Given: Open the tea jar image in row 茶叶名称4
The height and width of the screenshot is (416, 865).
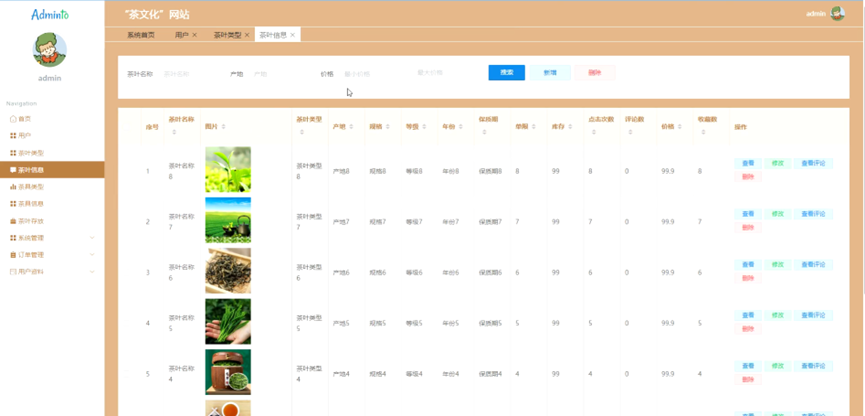Looking at the screenshot, I should (x=228, y=372).
